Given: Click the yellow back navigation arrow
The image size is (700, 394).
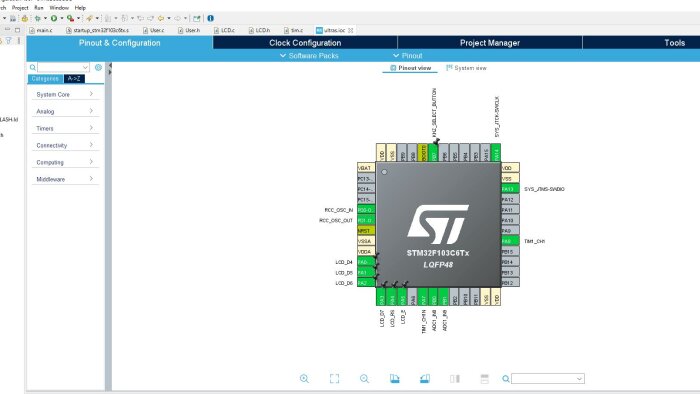Looking at the screenshot, I should coord(161,18).
